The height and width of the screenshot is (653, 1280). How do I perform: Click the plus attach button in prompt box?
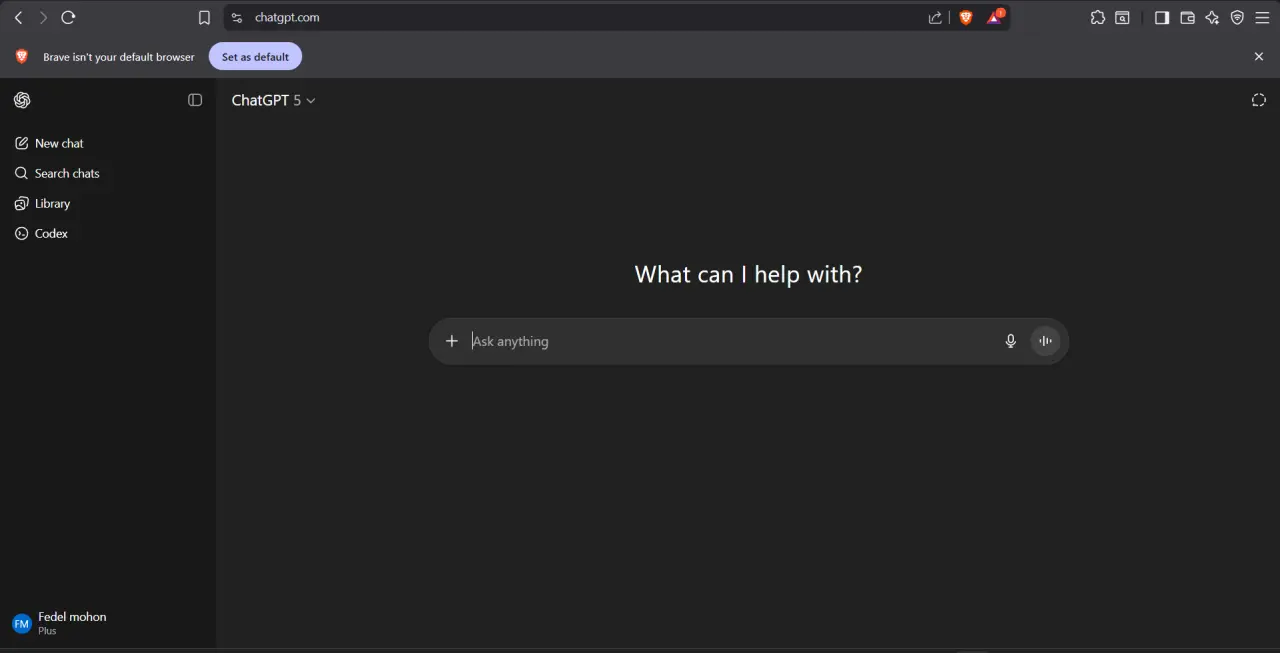pos(452,341)
